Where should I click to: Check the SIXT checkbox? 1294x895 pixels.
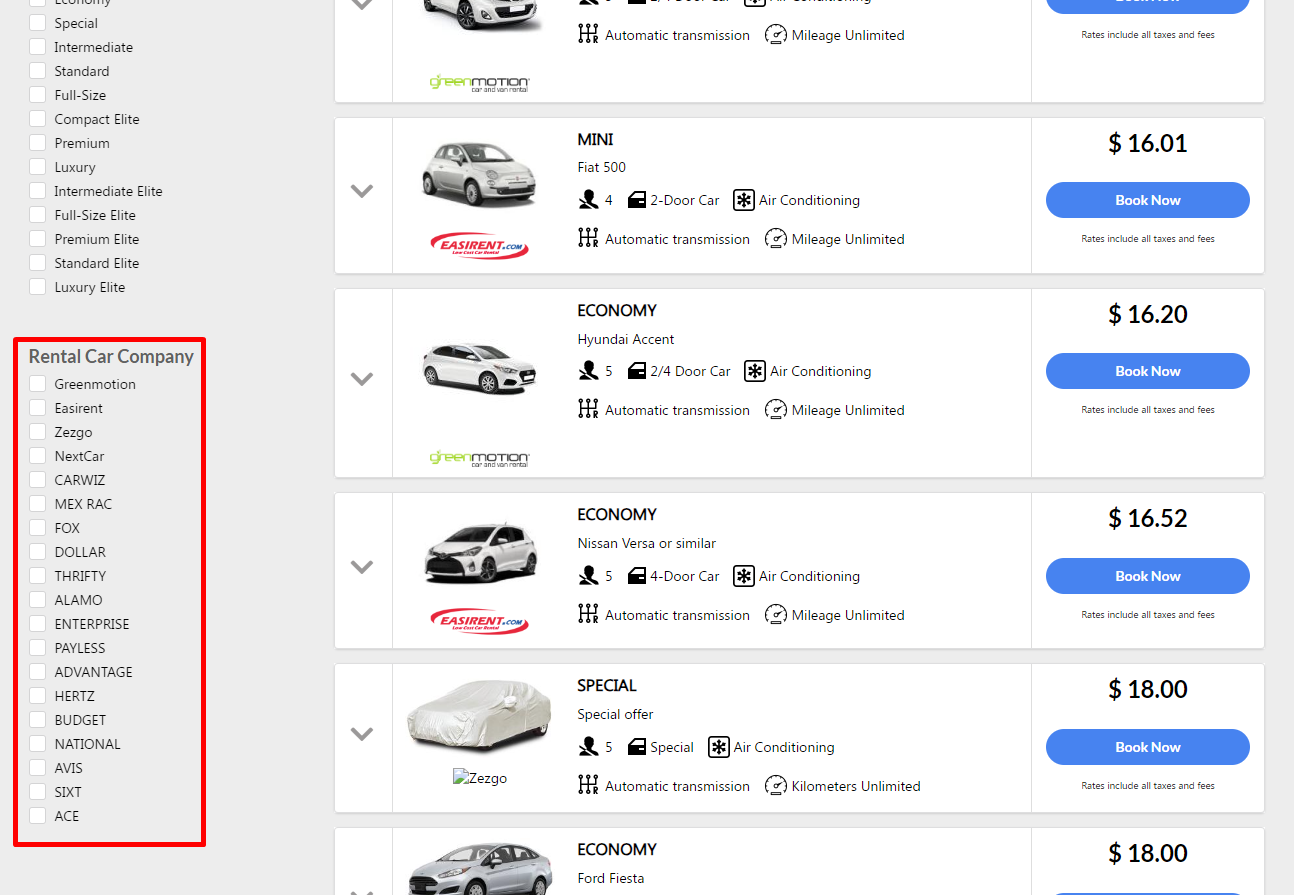[37, 792]
